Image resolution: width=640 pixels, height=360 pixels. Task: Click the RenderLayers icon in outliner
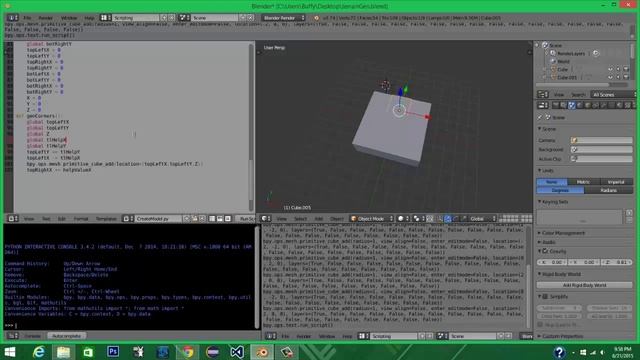(553, 53)
